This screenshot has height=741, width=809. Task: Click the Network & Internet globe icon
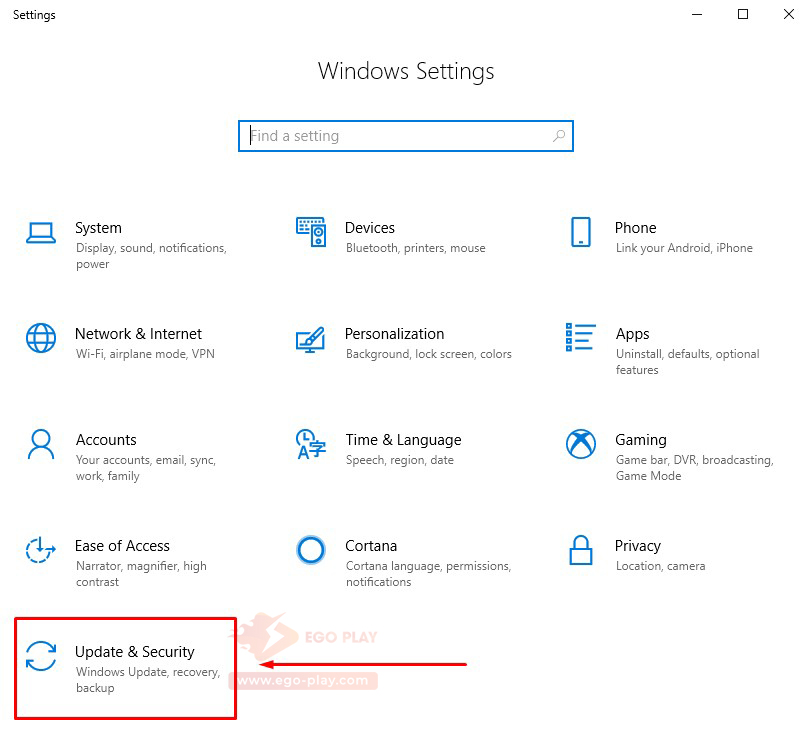(41, 338)
